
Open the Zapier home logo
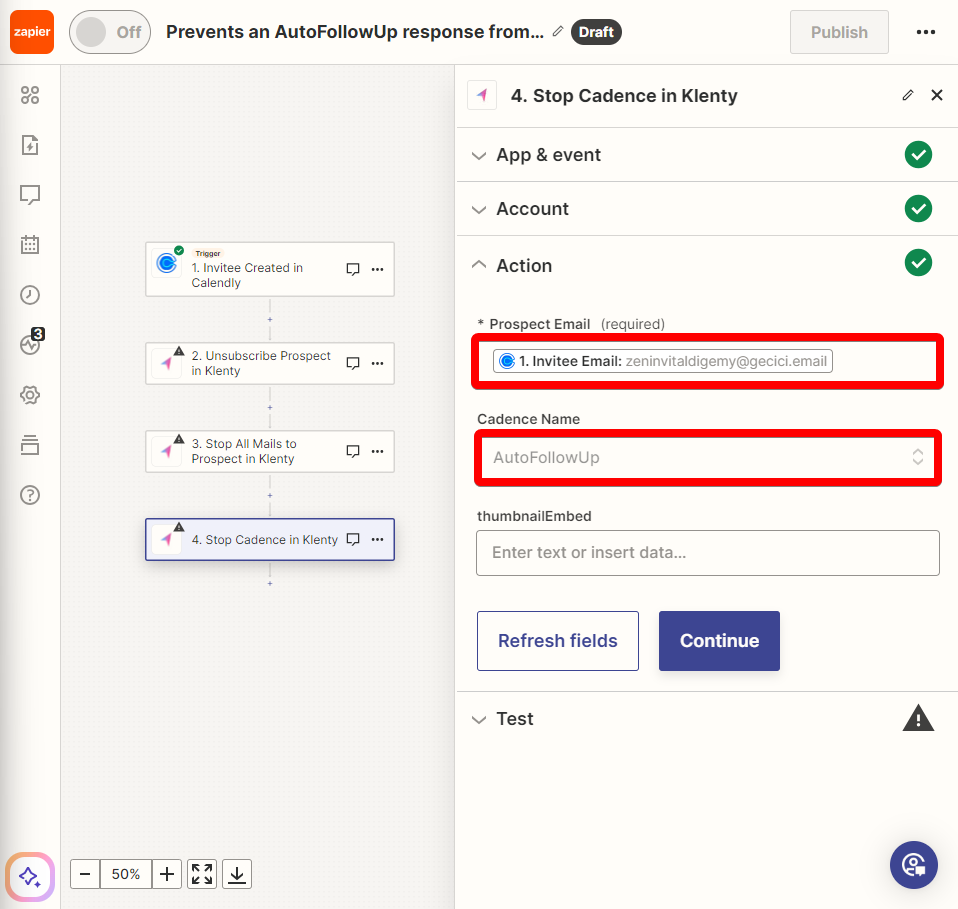32,32
